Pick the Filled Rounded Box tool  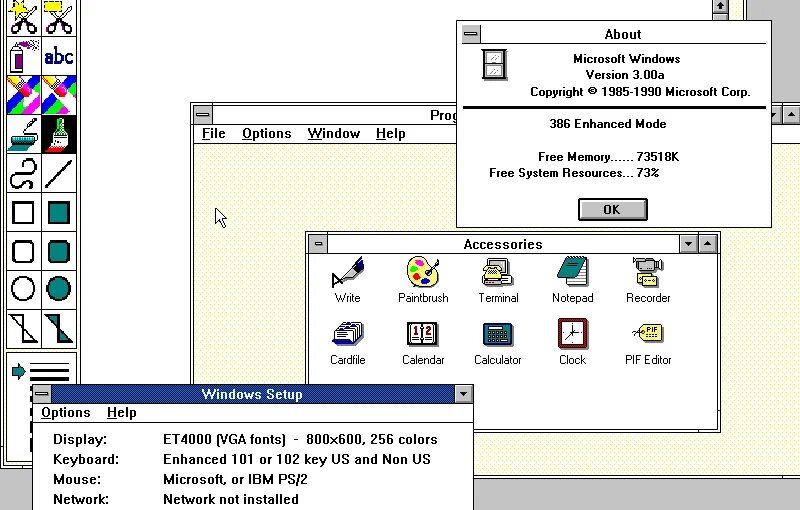pos(59,251)
